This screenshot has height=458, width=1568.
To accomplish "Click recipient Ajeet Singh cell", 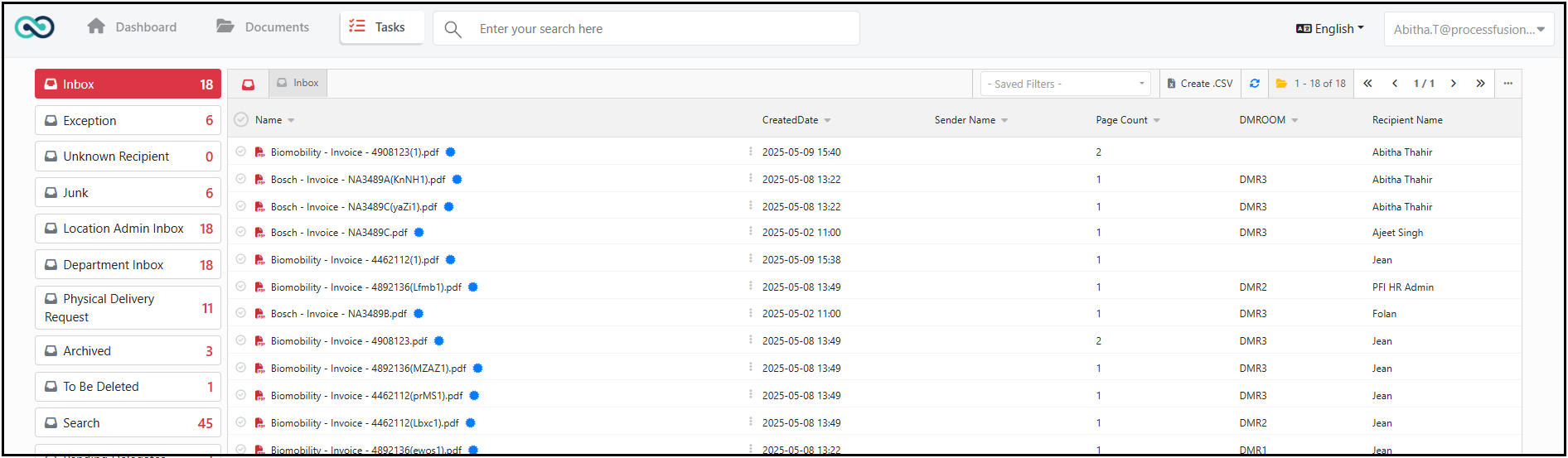I will click(1397, 233).
